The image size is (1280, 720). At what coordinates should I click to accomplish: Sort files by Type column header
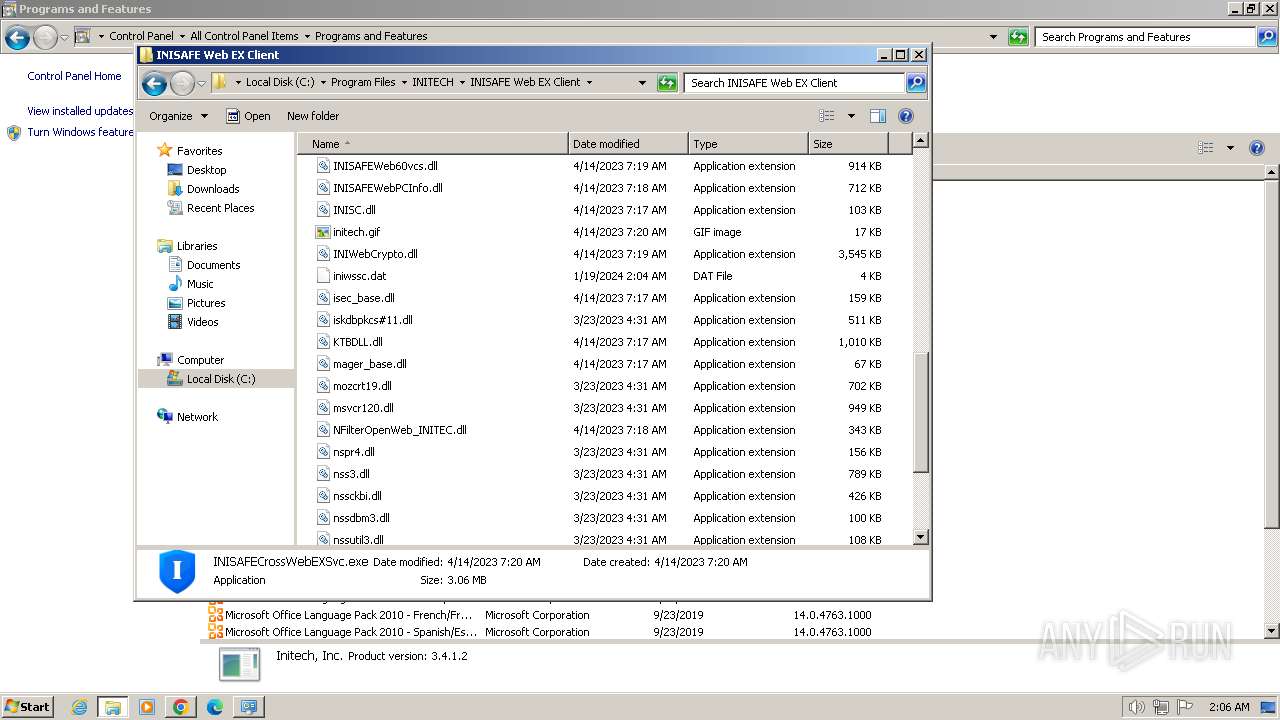pos(747,144)
